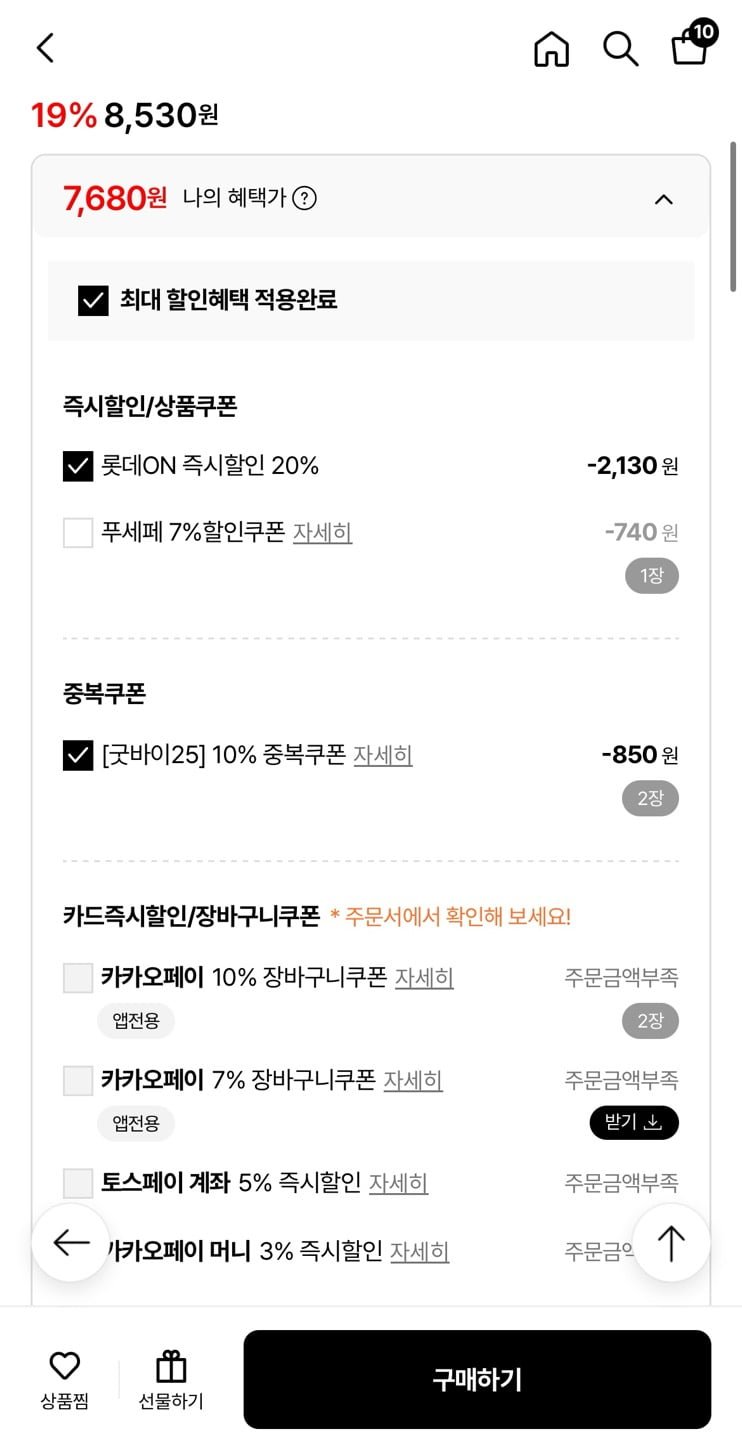The image size is (742, 1440).
Task: Download the 카카오페이 7% coupon via 받기
Action: [634, 1123]
